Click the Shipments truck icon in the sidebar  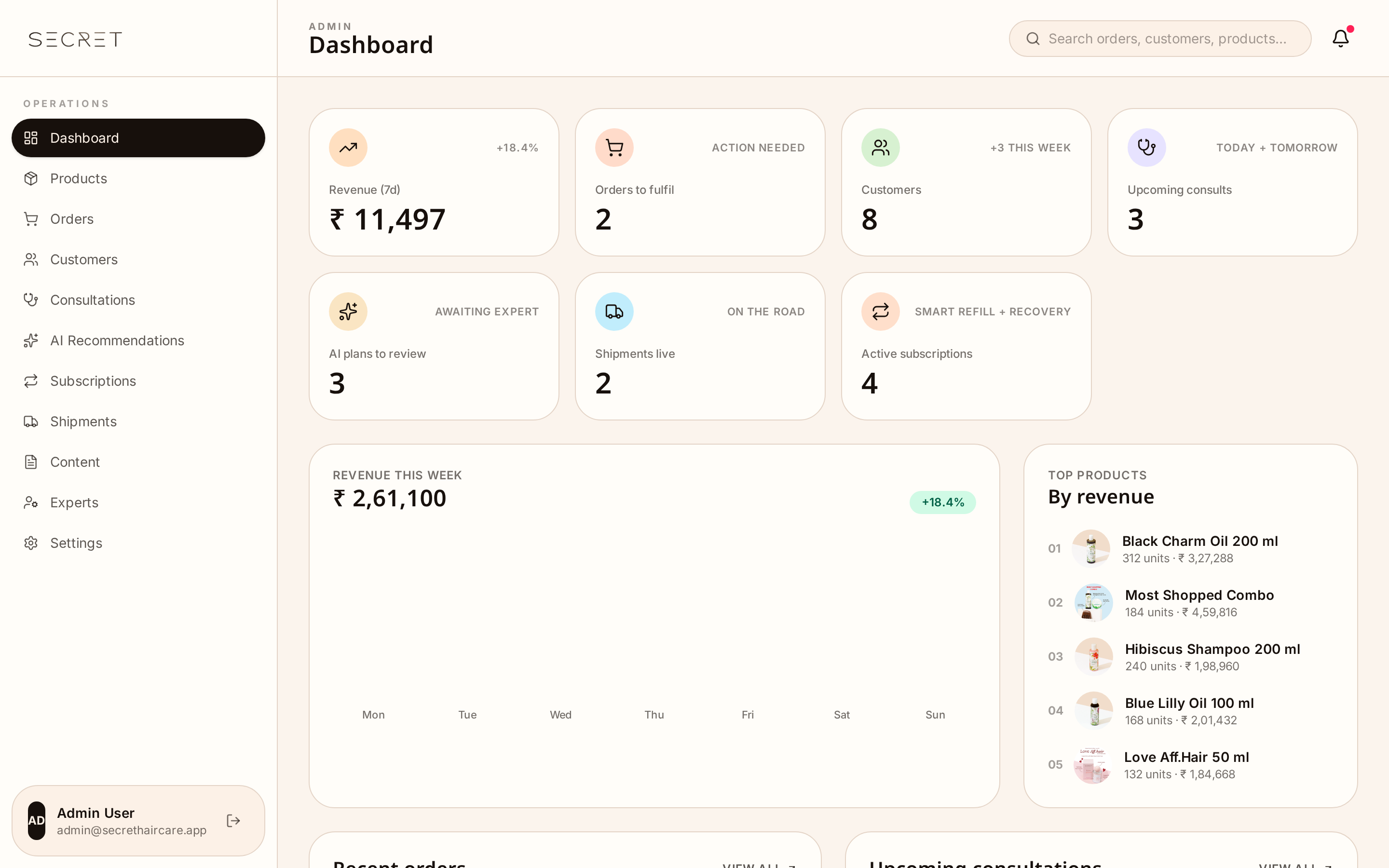31,421
